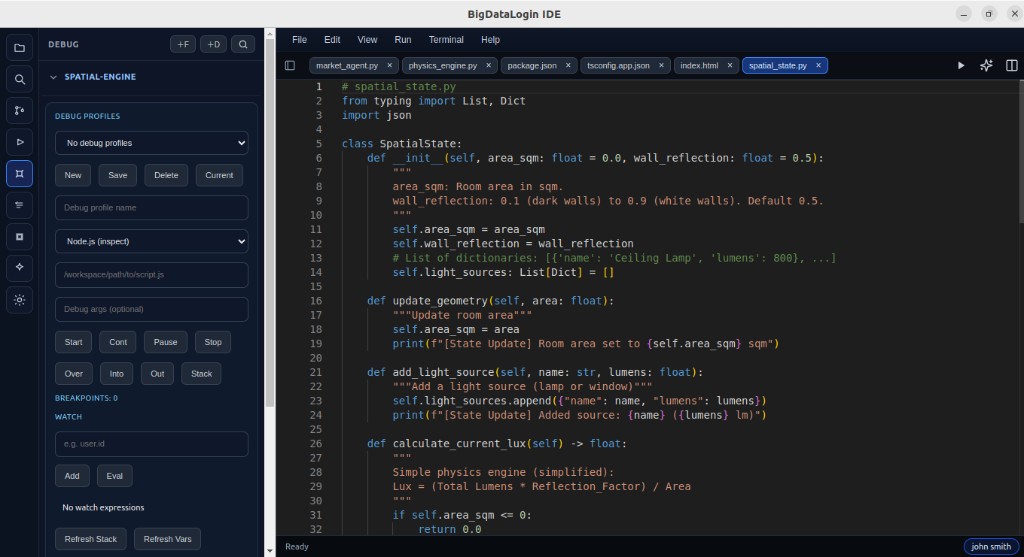Click the Current profile button
The height and width of the screenshot is (557, 1024).
219,175
